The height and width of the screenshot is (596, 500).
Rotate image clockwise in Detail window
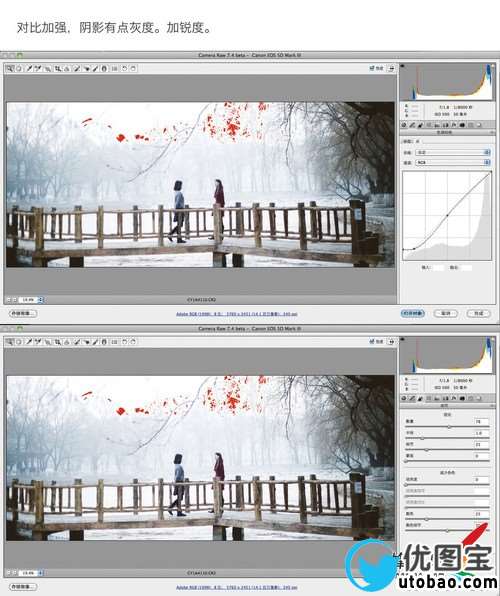[x=133, y=342]
